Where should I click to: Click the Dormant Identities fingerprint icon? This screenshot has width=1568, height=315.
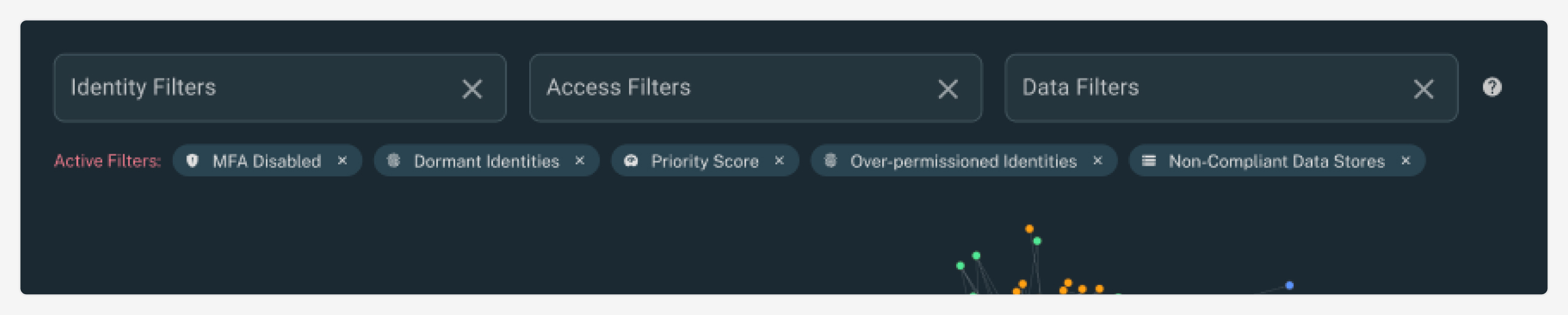pyautogui.click(x=393, y=161)
